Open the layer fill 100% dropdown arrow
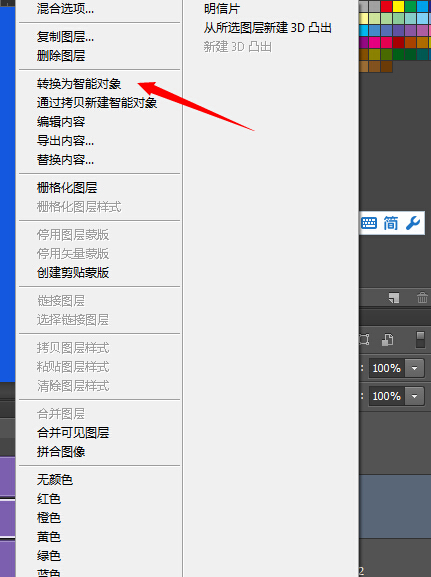The image size is (431, 577). [414, 396]
